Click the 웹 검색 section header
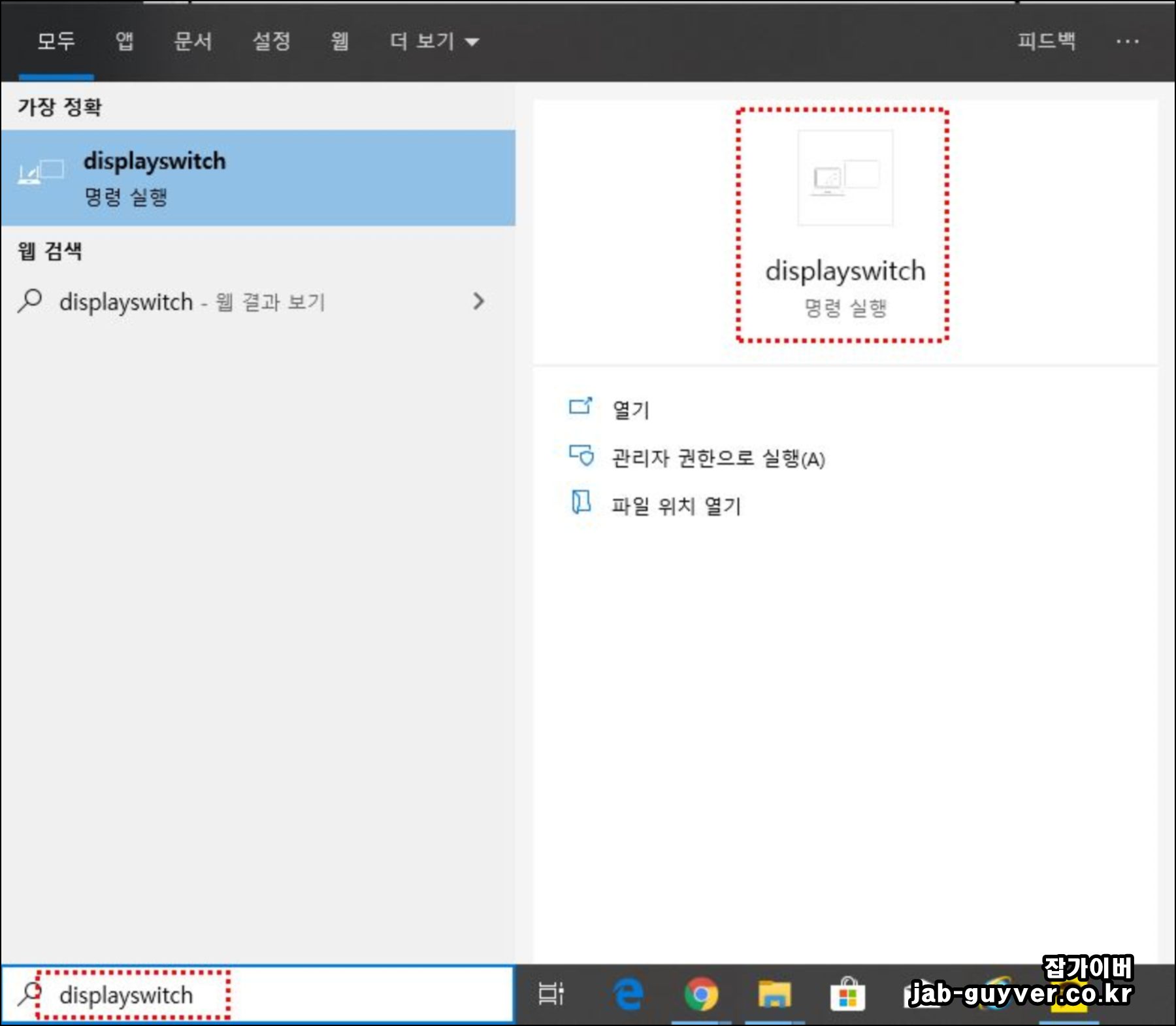Viewport: 1176px width, 1026px height. pos(50,251)
